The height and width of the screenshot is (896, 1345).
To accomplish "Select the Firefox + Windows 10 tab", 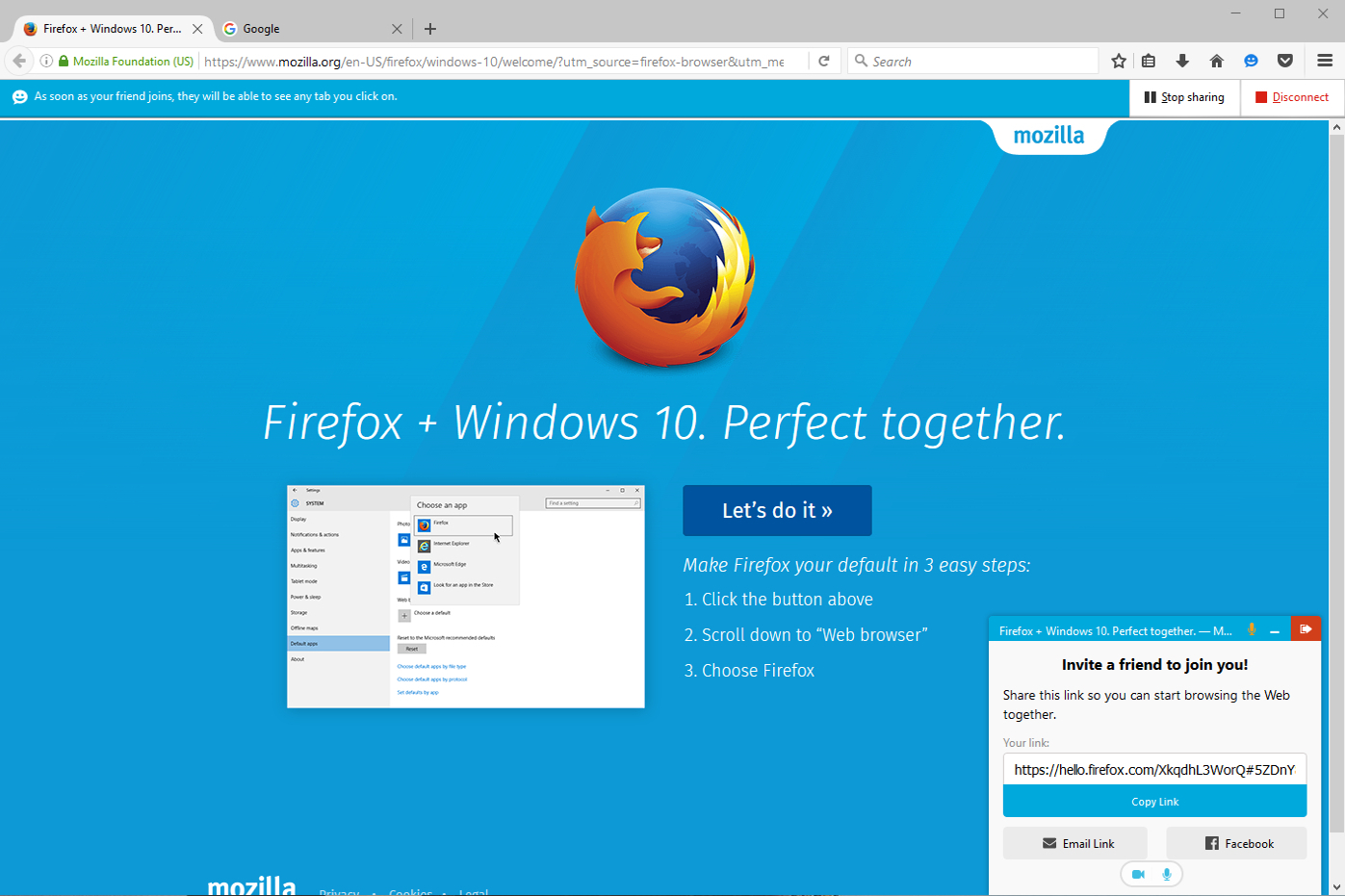I will (113, 29).
